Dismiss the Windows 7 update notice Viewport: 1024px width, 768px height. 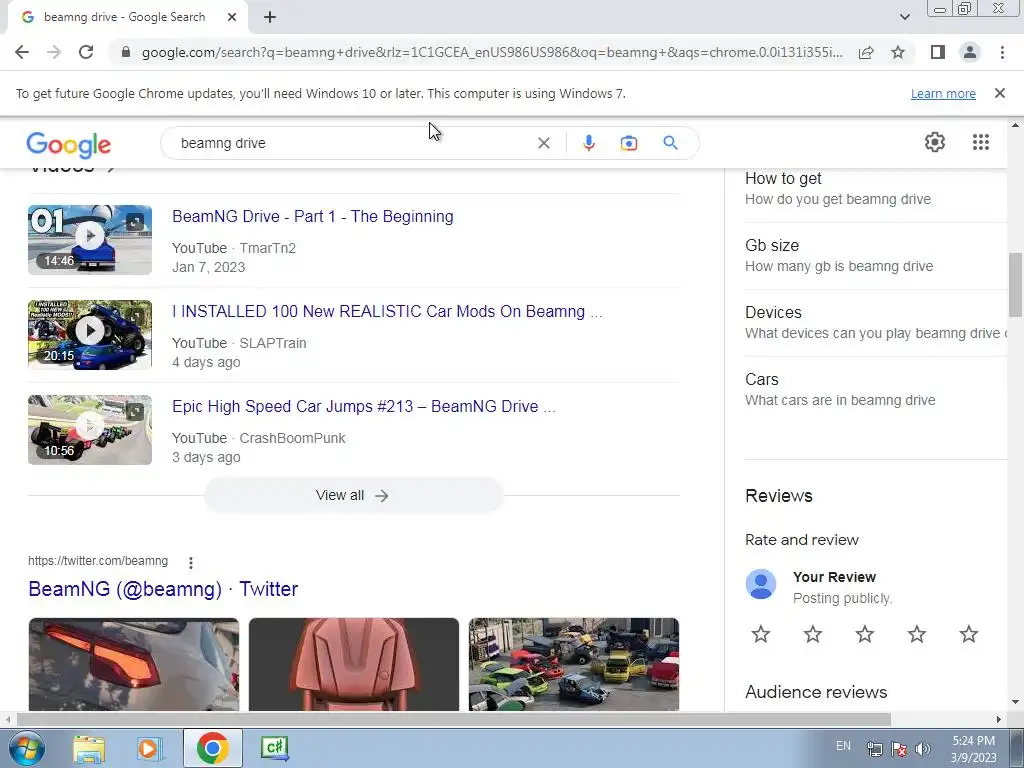point(999,93)
